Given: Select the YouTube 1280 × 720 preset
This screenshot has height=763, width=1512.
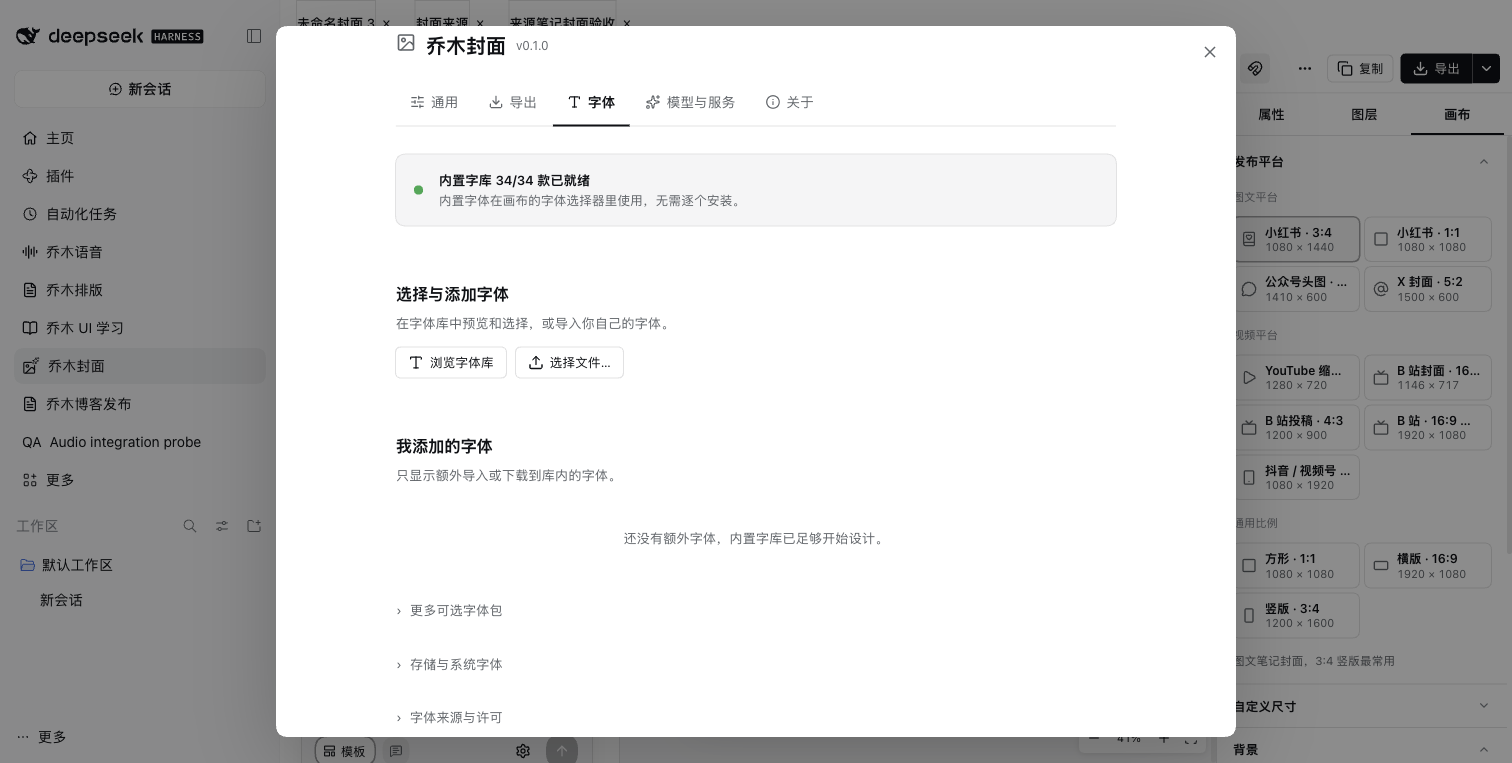Looking at the screenshot, I should [1297, 377].
